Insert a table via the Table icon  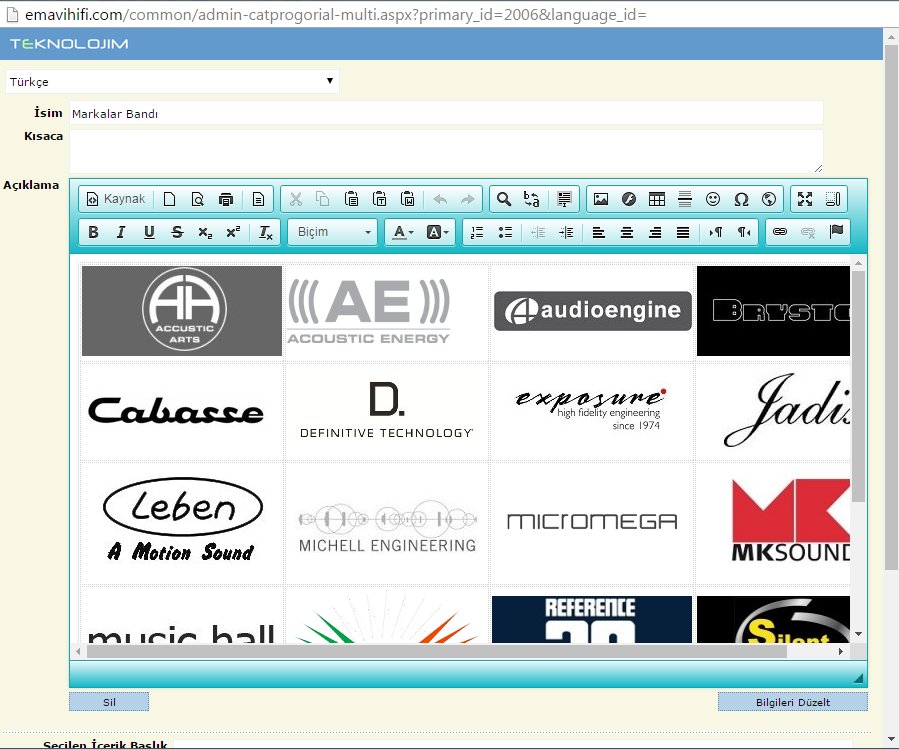[657, 199]
